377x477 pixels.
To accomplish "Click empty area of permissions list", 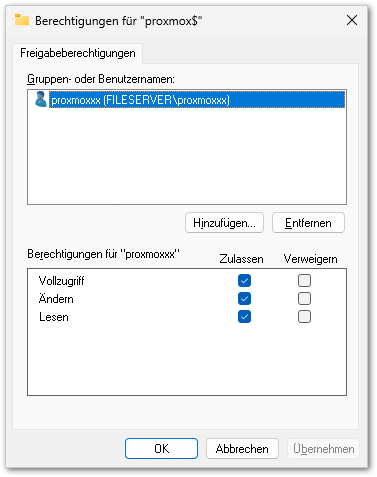I will tap(187, 360).
